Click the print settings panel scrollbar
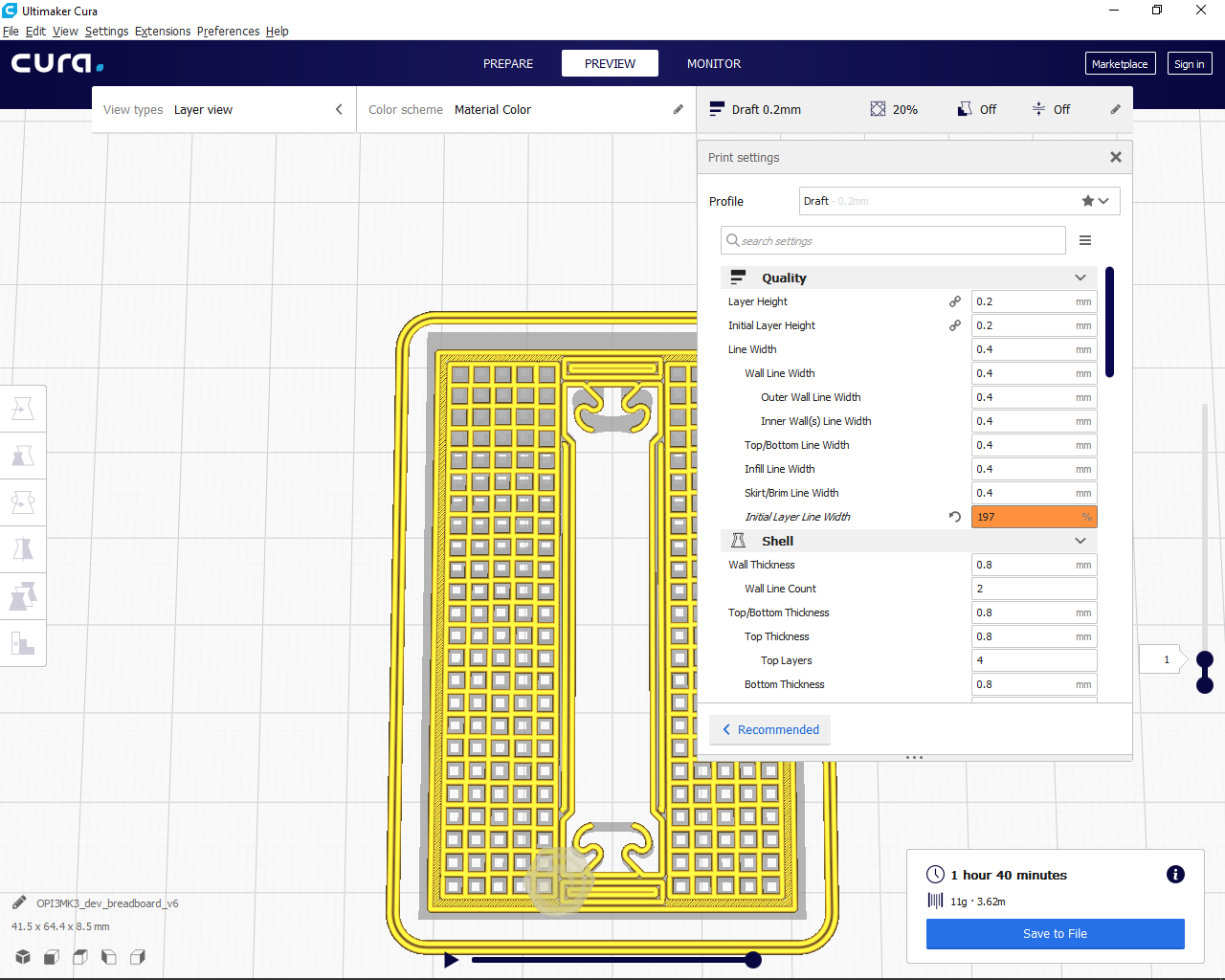Screen dimensions: 1225x980 click(x=1109, y=323)
